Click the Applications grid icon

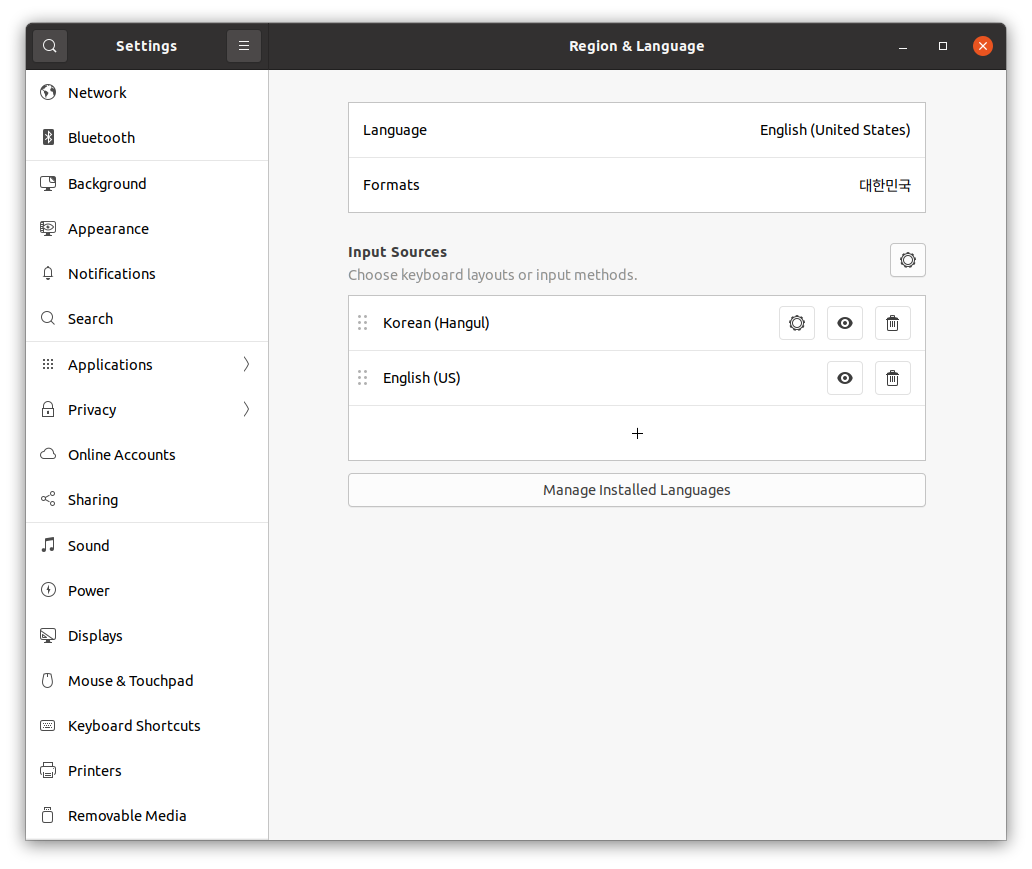click(x=48, y=364)
